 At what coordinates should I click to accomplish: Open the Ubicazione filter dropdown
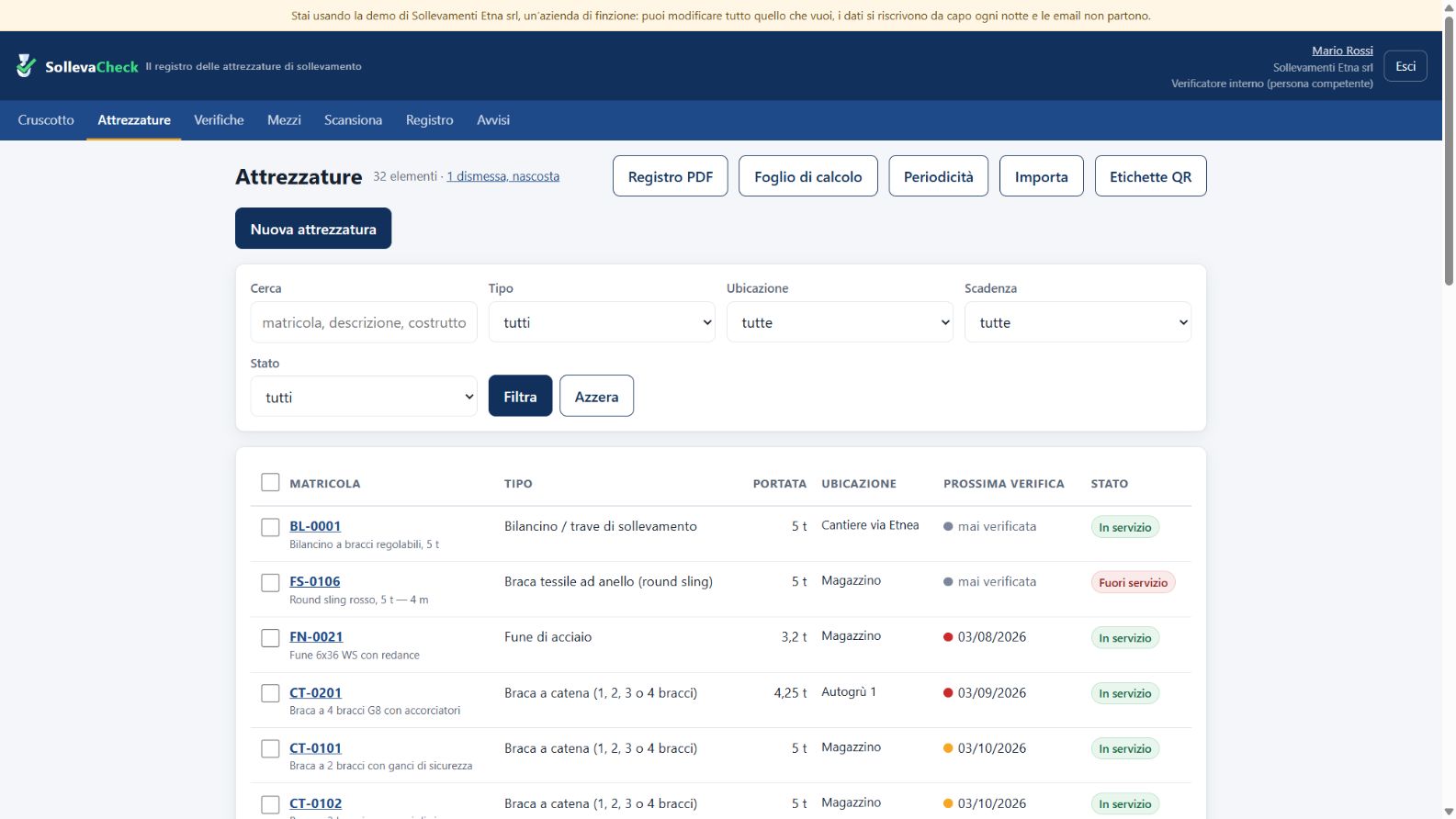coord(840,322)
